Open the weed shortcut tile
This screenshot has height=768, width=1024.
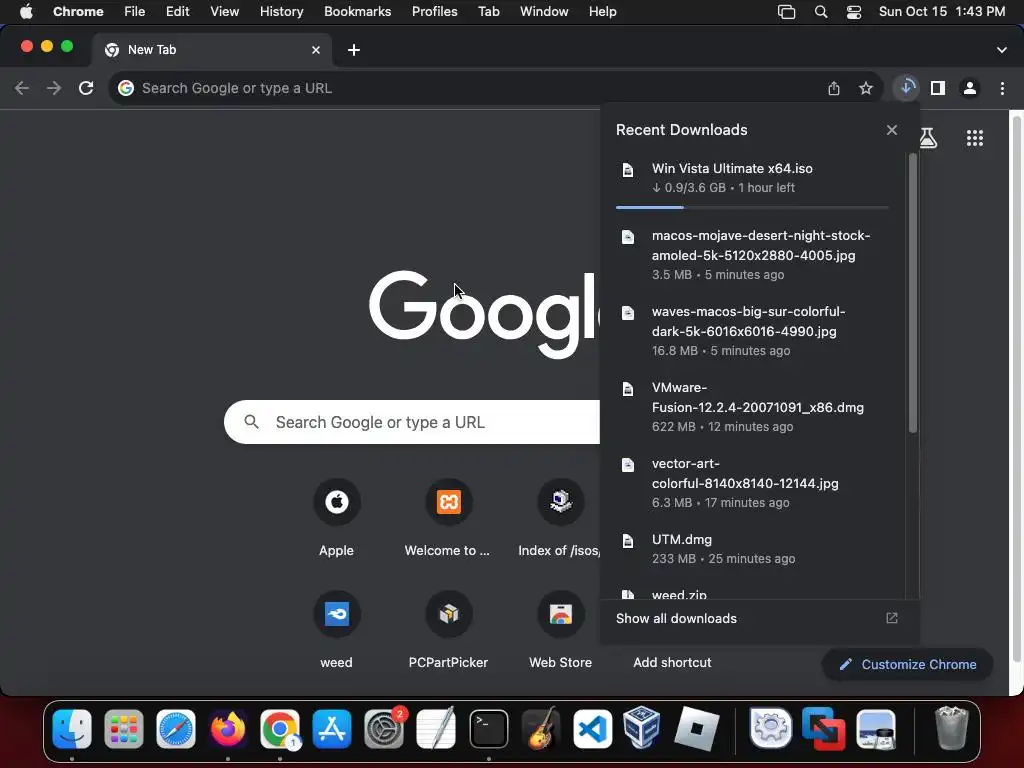pyautogui.click(x=336, y=630)
